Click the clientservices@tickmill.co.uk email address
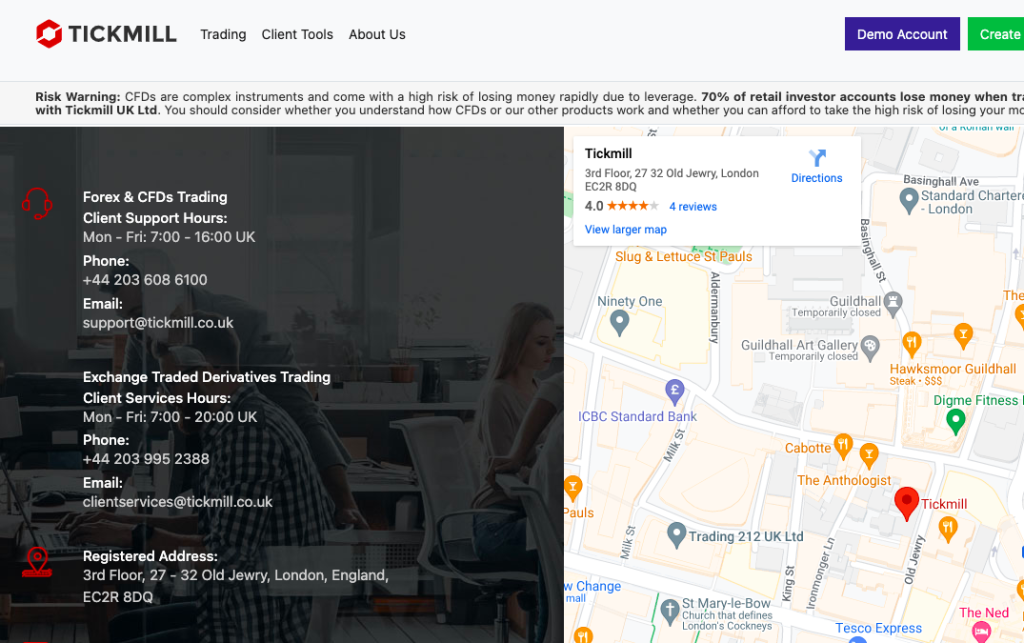1024x643 pixels. pos(177,502)
